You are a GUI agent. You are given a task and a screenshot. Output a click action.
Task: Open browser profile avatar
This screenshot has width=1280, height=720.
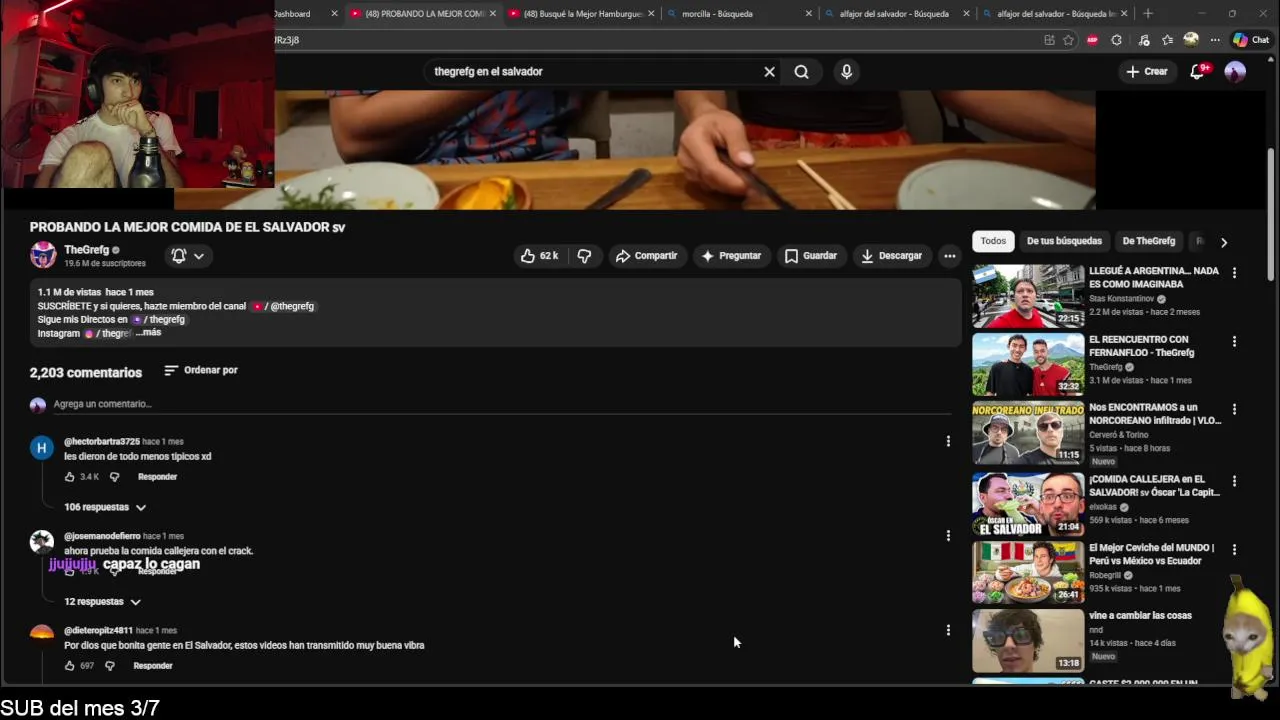[1190, 40]
